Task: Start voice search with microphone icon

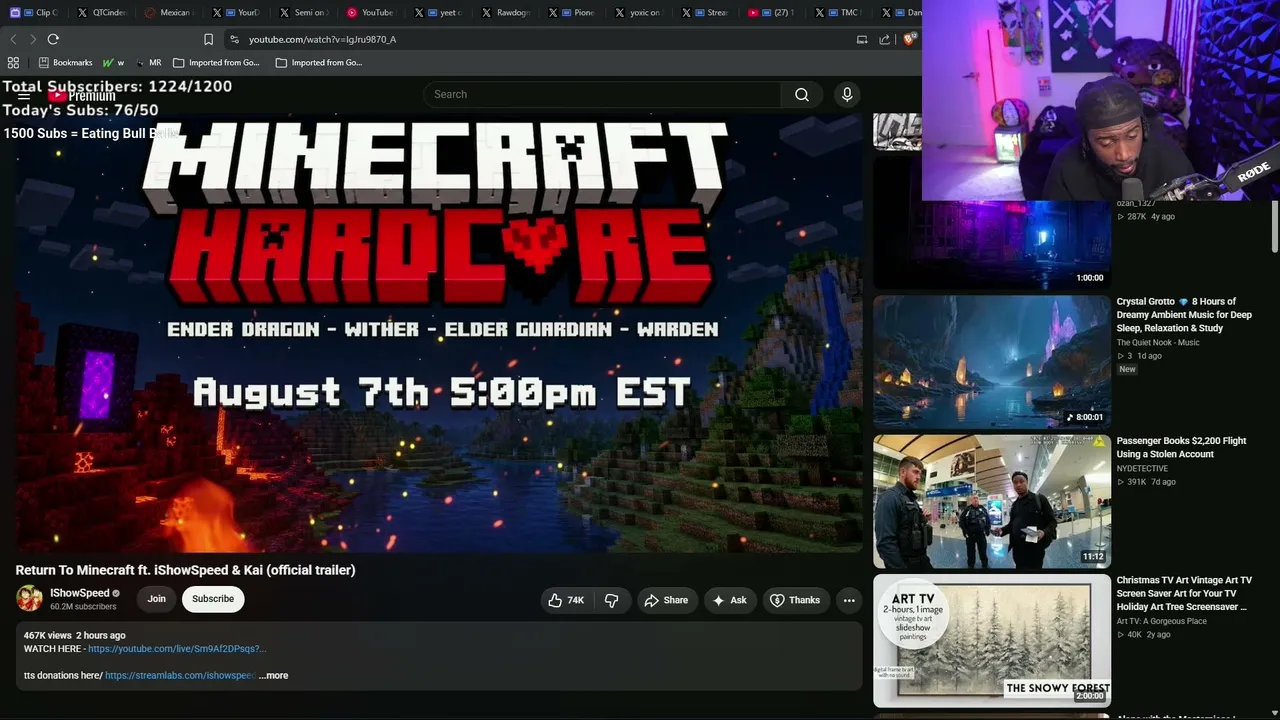Action: tap(847, 94)
